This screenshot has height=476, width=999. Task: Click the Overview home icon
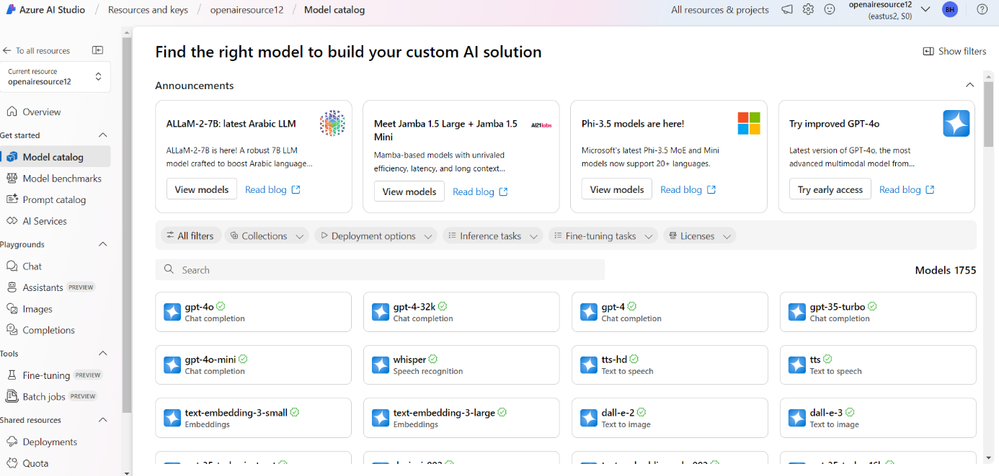tap(11, 112)
